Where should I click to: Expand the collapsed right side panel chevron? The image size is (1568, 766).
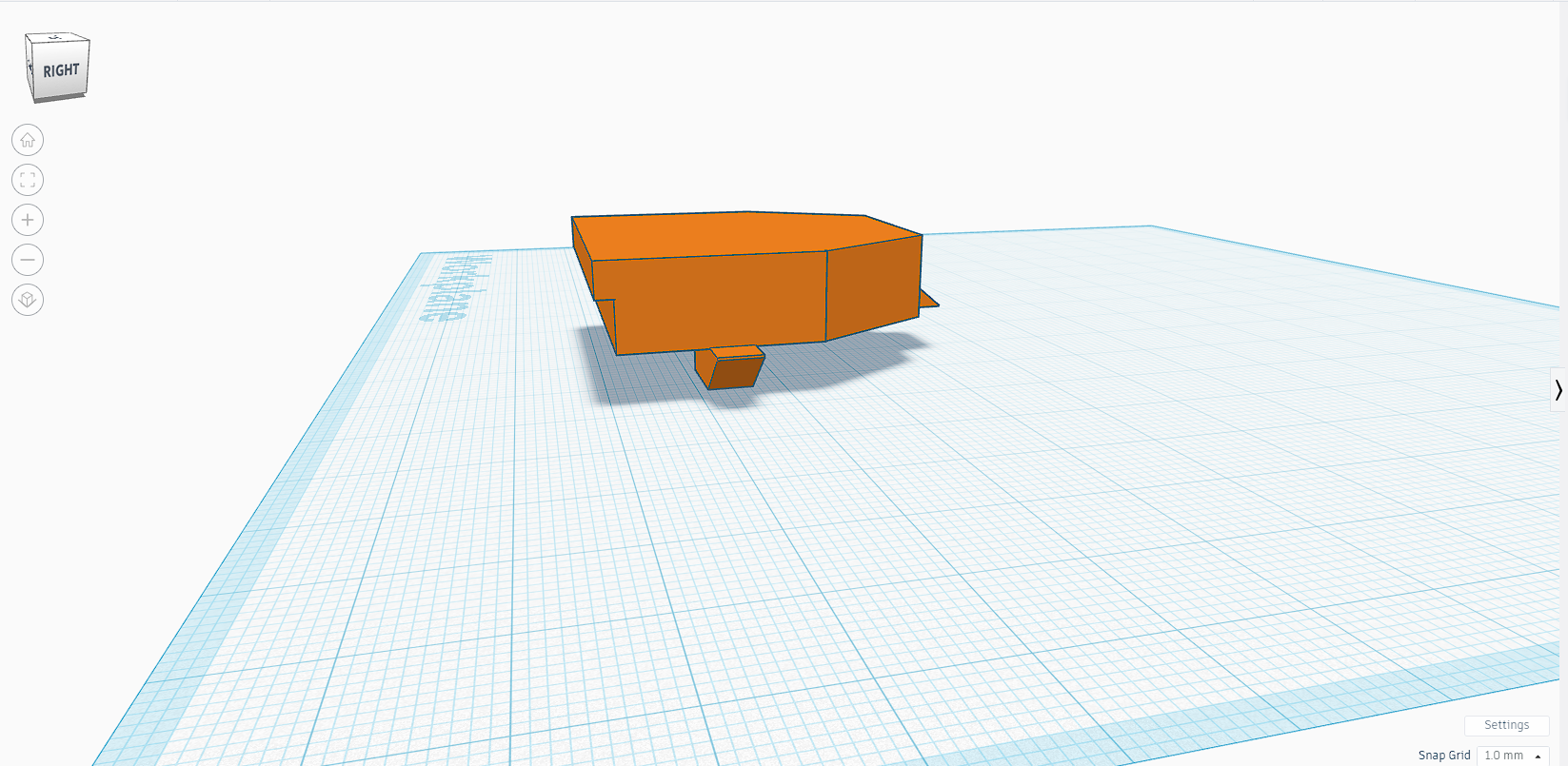pos(1558,389)
